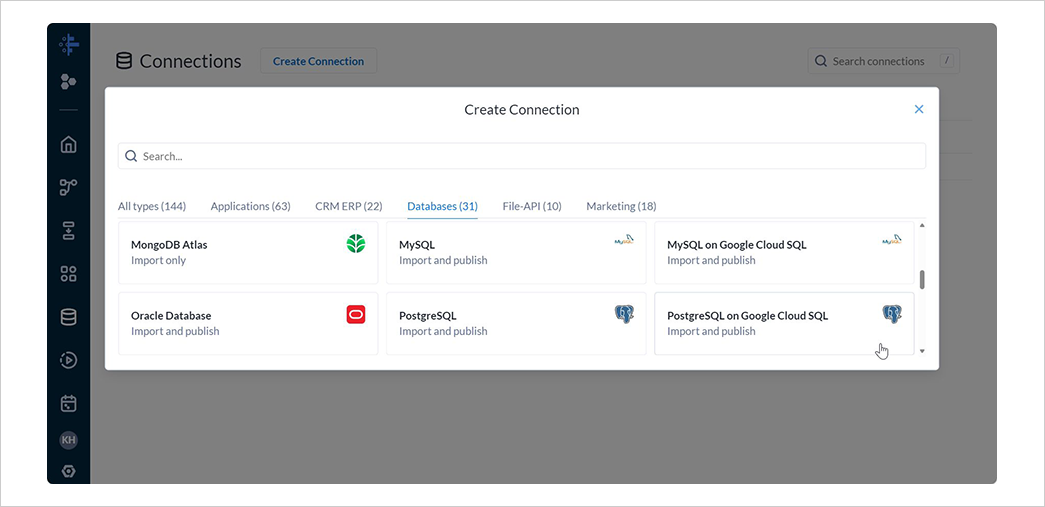This screenshot has height=507, width=1045.
Task: Click the red Oracle Database logo
Action: pyautogui.click(x=356, y=314)
